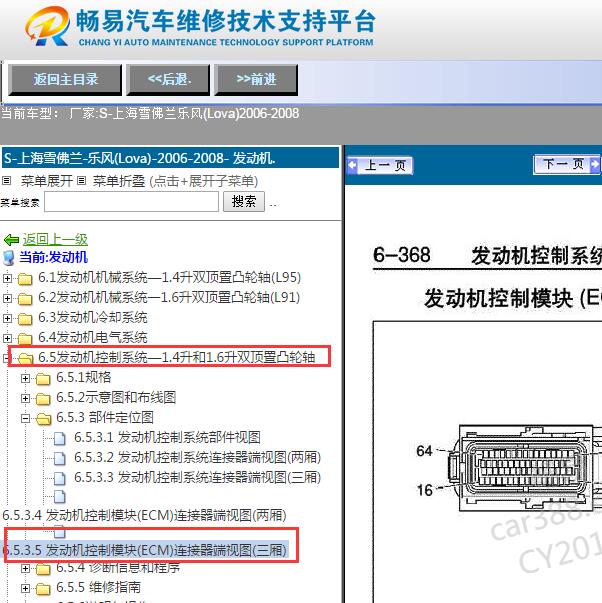This screenshot has height=603, width=602.
Task: Click page number 6–368 heading
Action: point(402,255)
